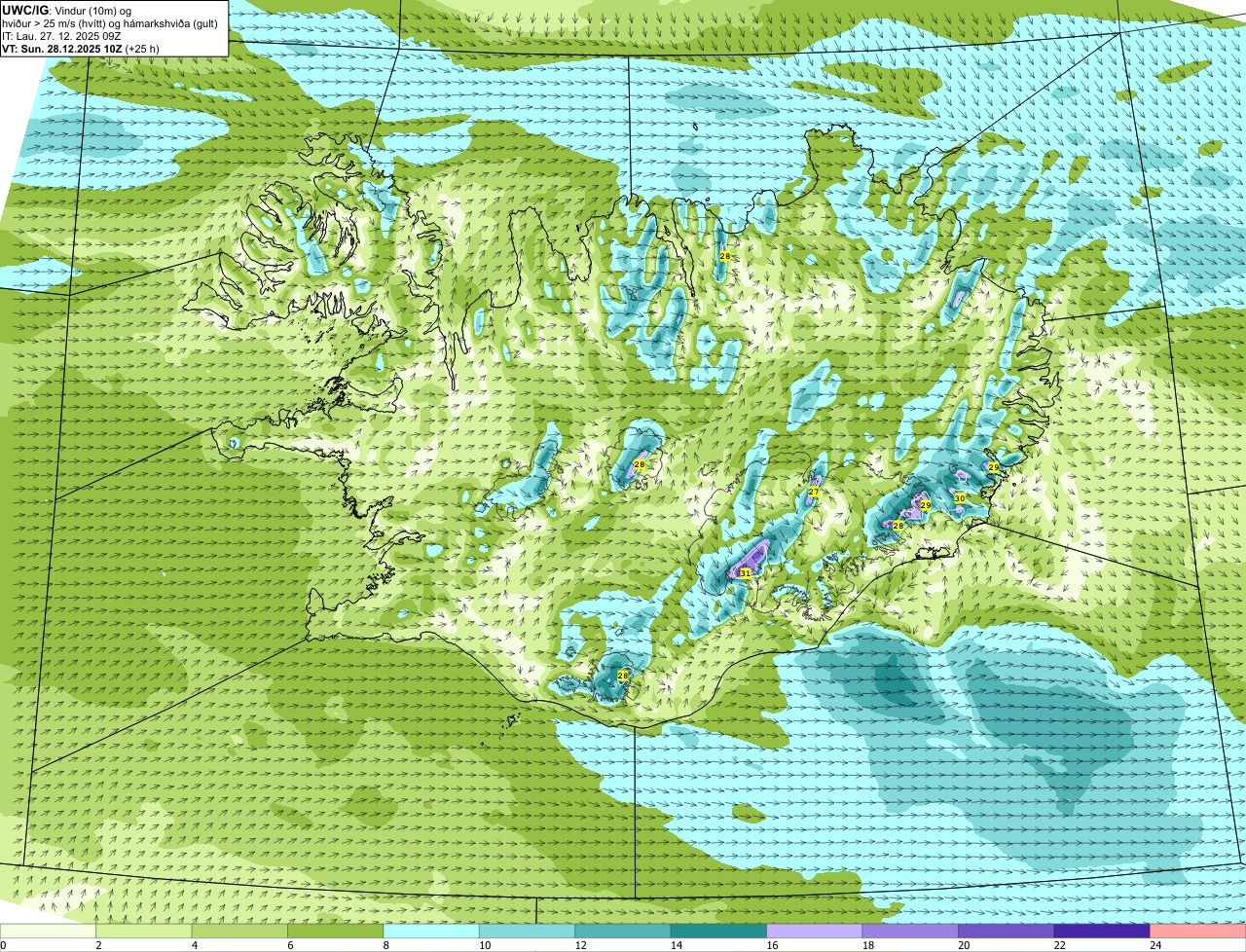
Task: Click the yellow gust label 31
Action: pyautogui.click(x=745, y=573)
